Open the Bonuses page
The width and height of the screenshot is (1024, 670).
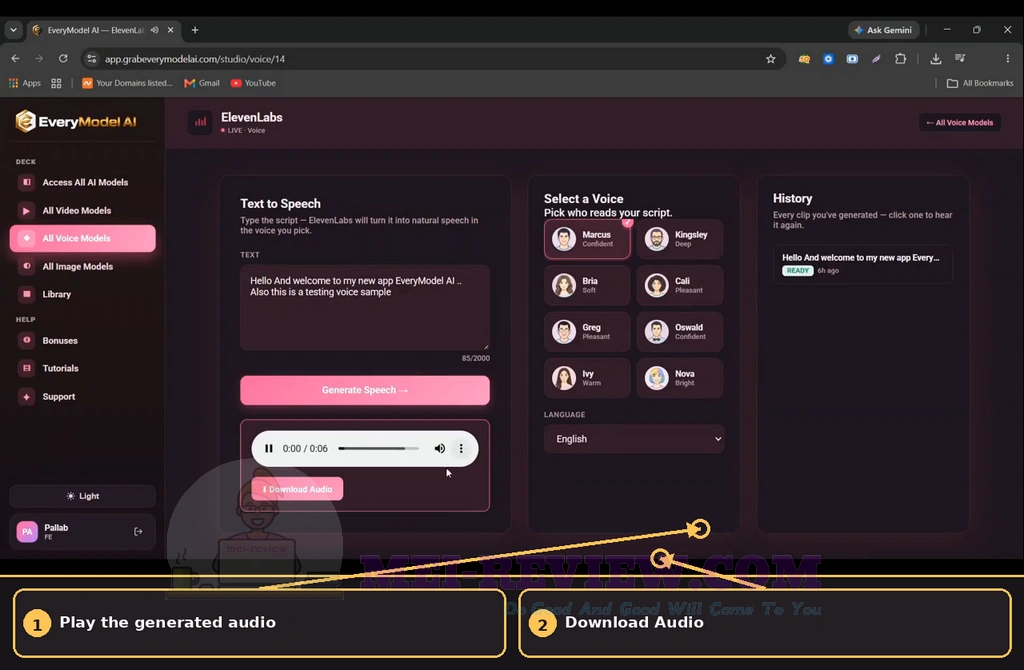pyautogui.click(x=83, y=340)
